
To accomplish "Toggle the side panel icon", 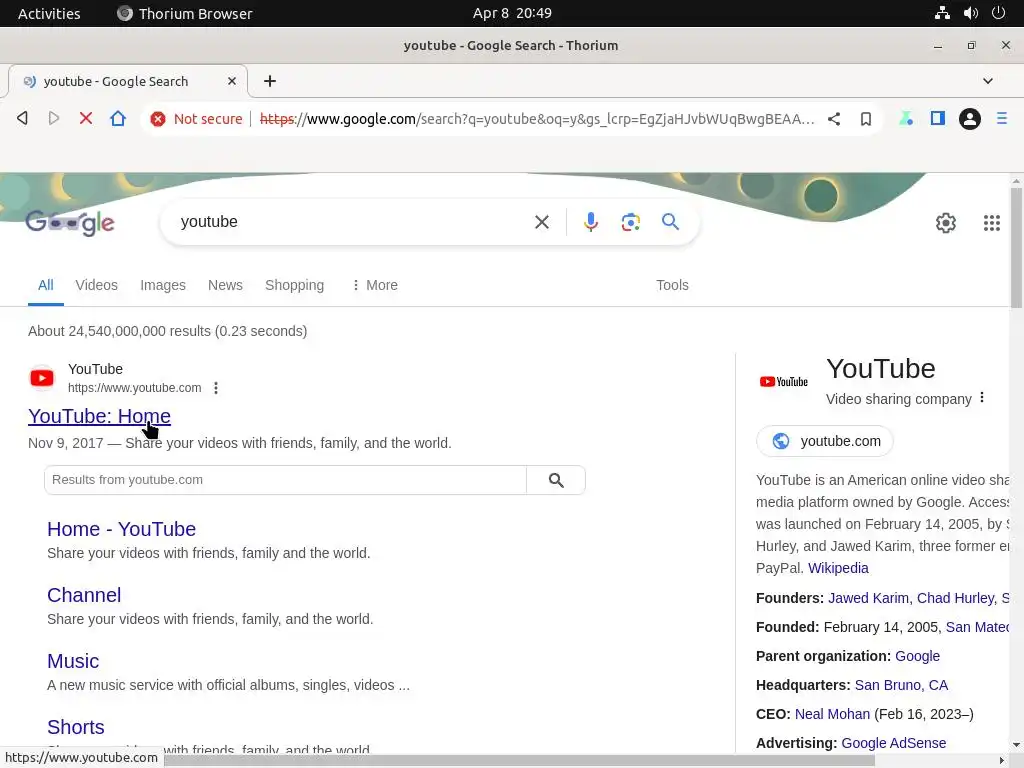I will point(938,118).
